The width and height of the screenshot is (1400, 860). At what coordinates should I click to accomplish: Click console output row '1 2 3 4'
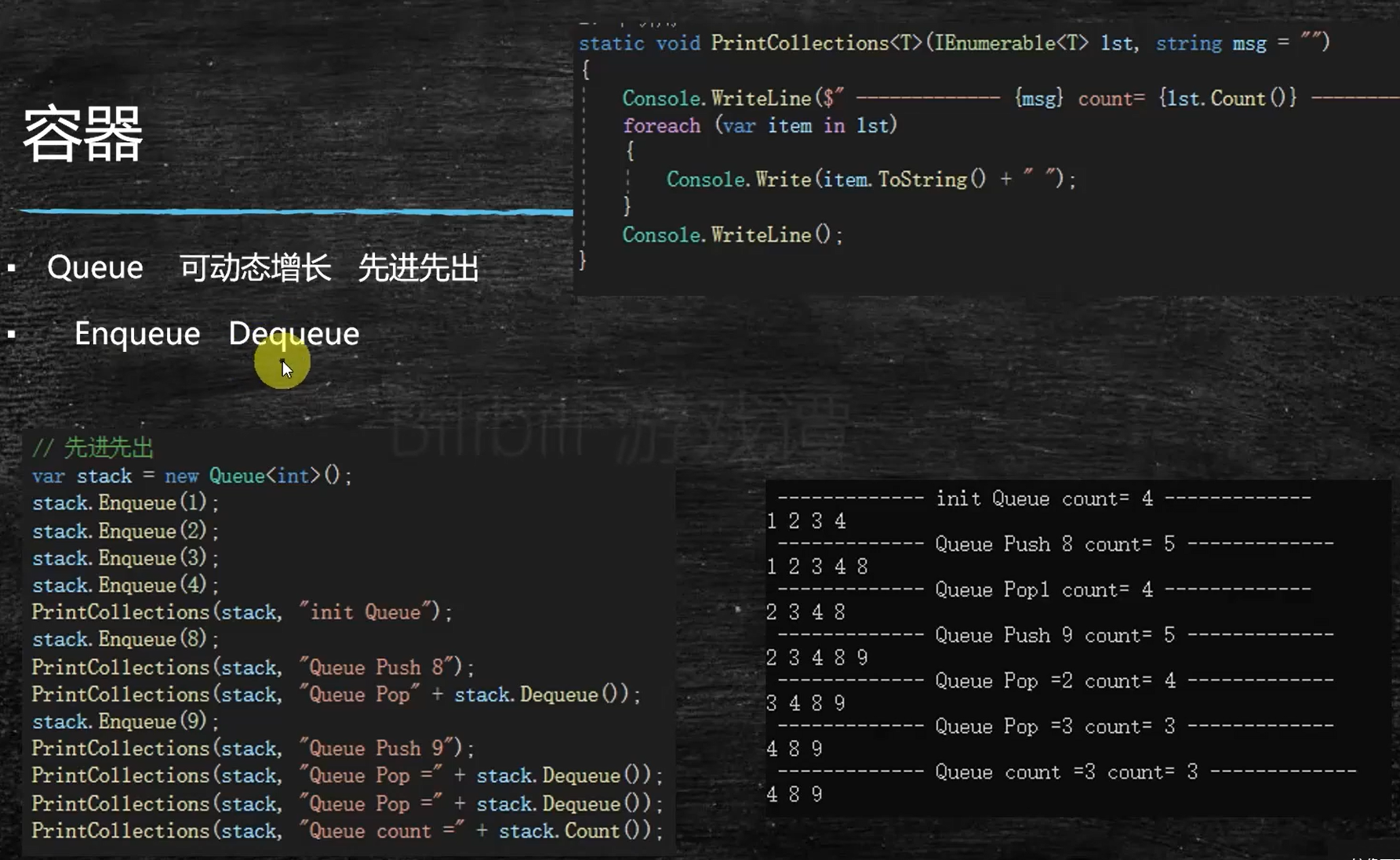click(x=807, y=521)
